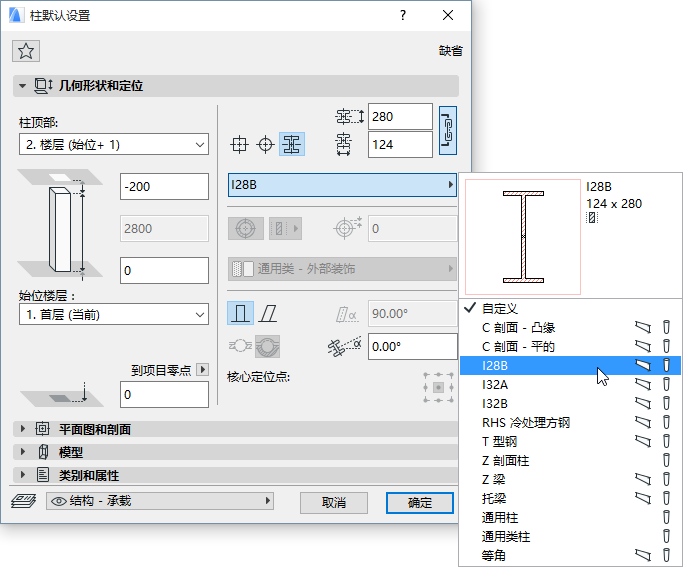Viewport: 683px width, 567px height.
Task: Expand the 平面图和剖面 panel
Action: (23, 429)
